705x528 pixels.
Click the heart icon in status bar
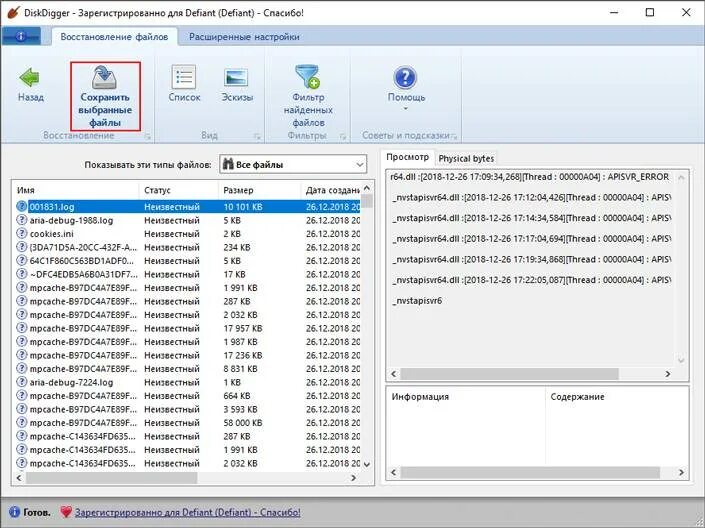point(66,512)
